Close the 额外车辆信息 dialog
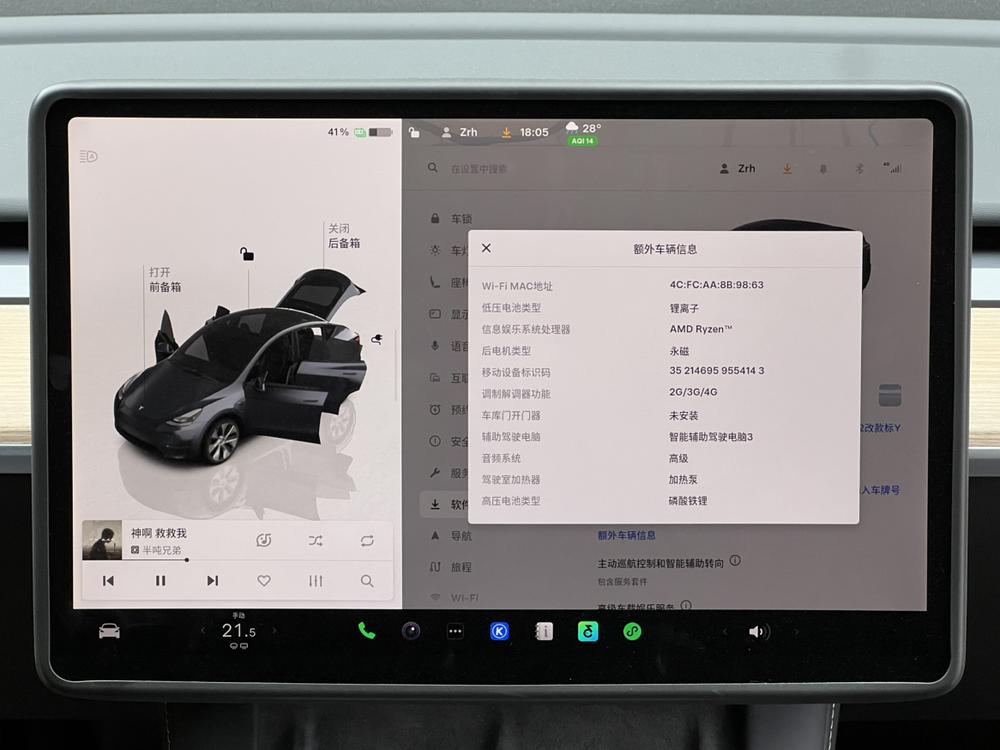 point(486,248)
